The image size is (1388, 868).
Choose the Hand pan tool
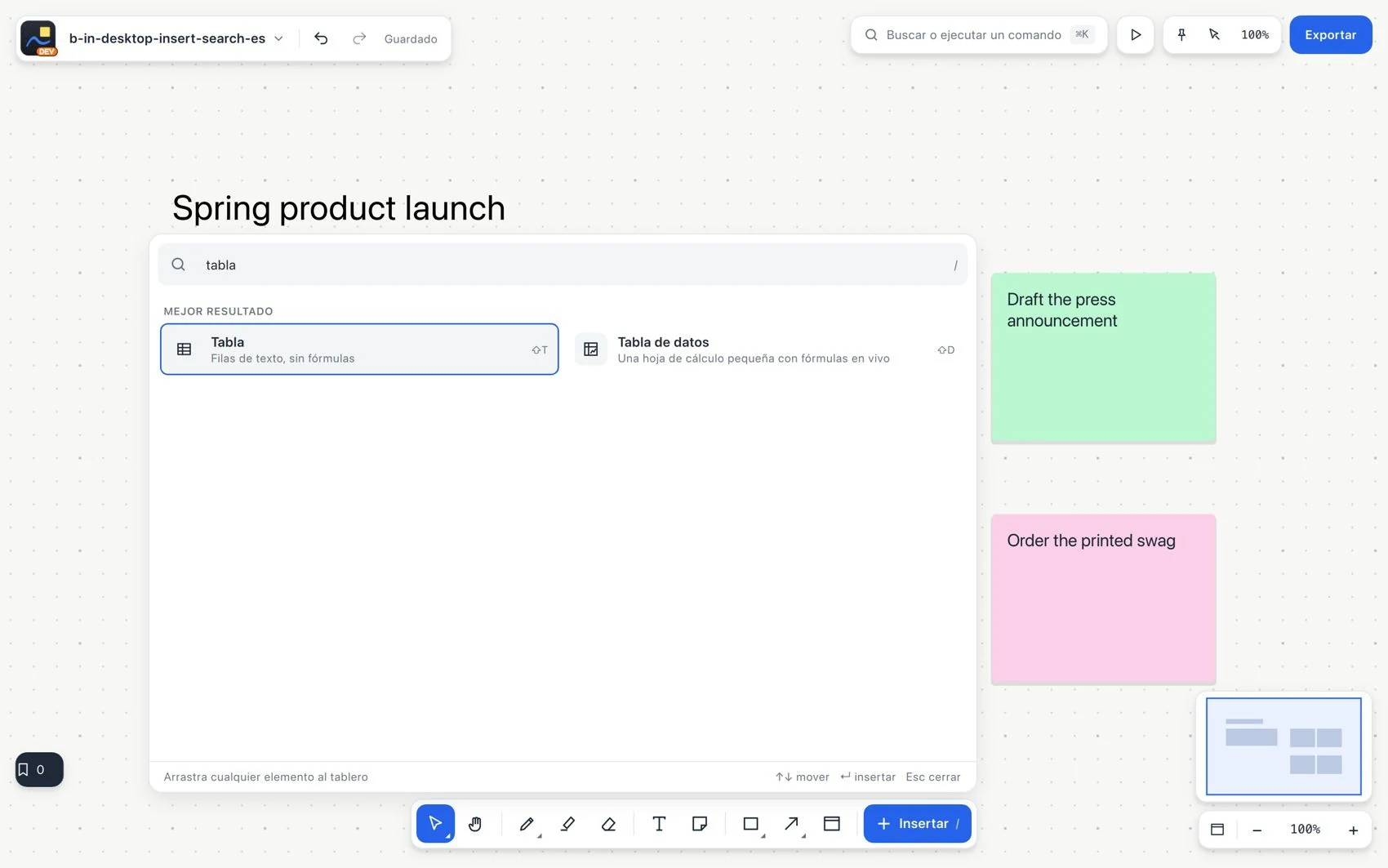coord(475,824)
